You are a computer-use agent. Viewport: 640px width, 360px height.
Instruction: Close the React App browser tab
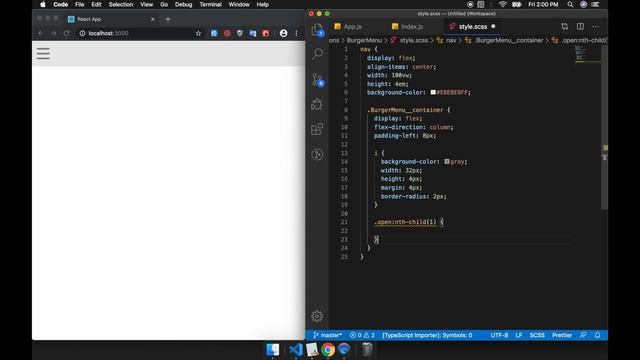click(x=153, y=19)
